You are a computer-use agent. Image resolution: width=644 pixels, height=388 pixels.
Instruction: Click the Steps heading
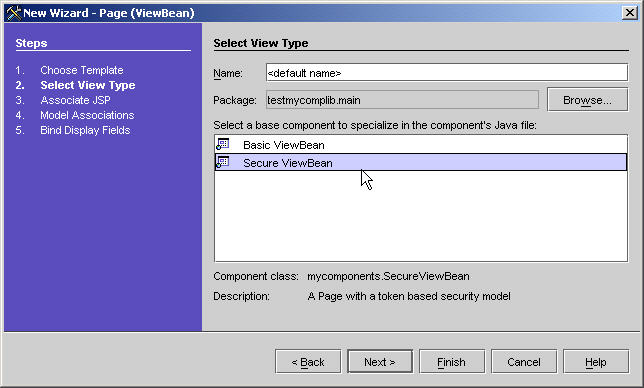(31, 43)
